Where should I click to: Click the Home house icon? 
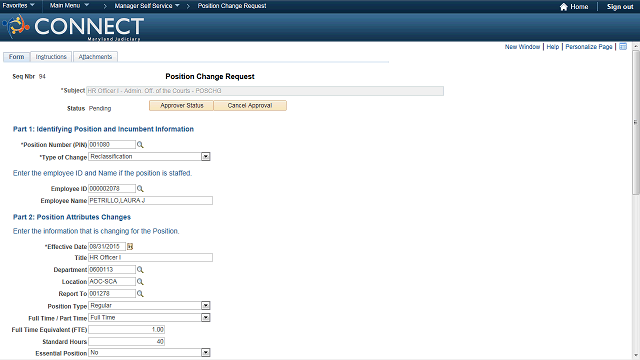(x=564, y=7)
